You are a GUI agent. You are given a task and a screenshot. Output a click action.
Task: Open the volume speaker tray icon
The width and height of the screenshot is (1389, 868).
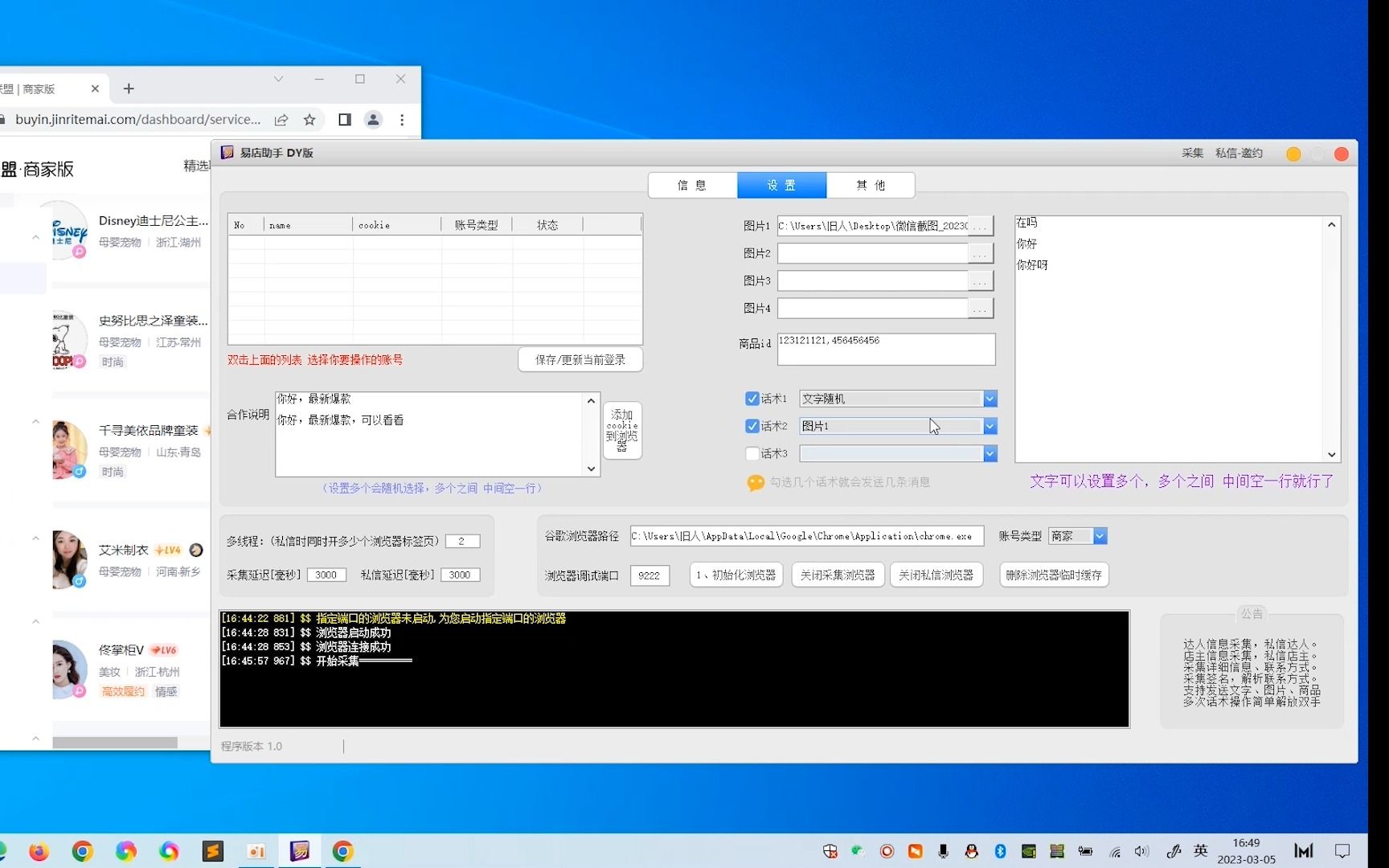(x=1141, y=851)
